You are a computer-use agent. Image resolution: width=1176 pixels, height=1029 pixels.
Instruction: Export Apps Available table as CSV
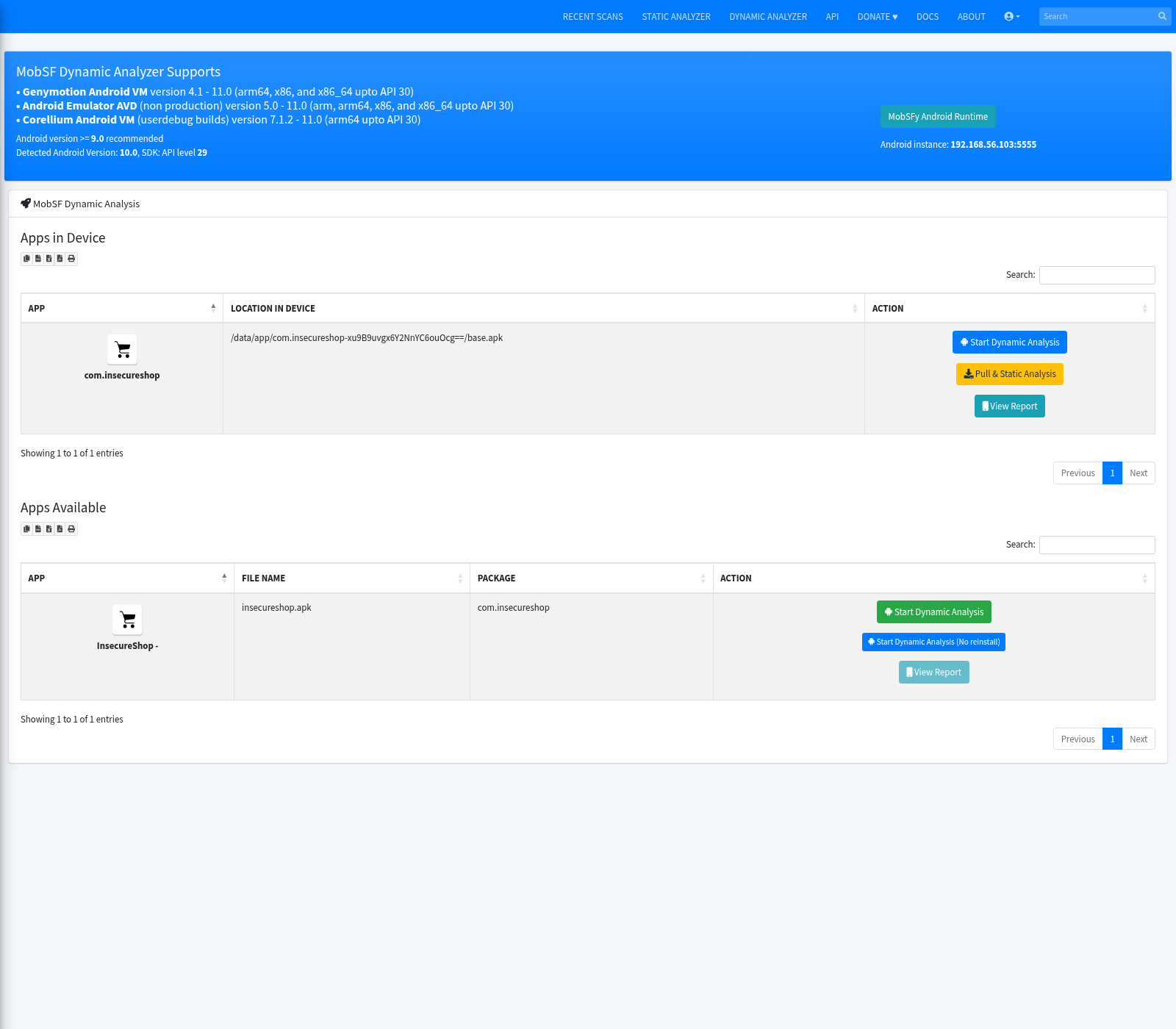coord(37,528)
